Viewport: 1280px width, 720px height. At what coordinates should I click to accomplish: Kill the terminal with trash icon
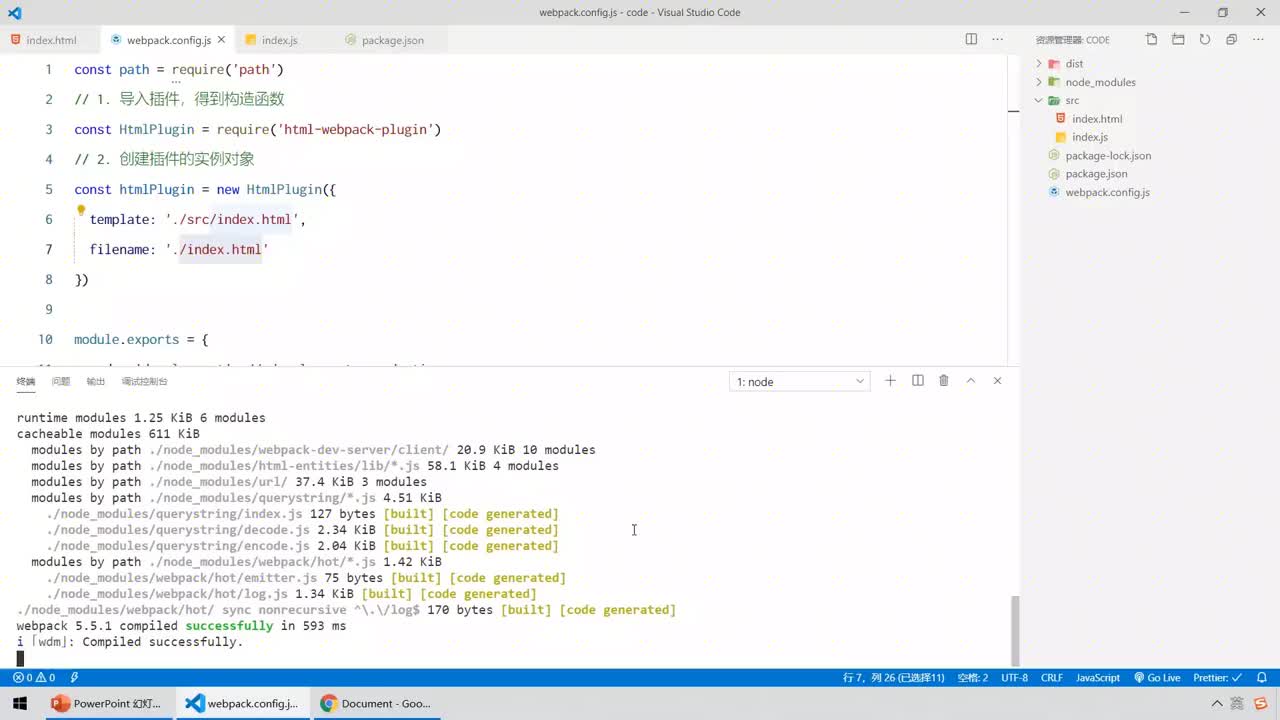[944, 381]
